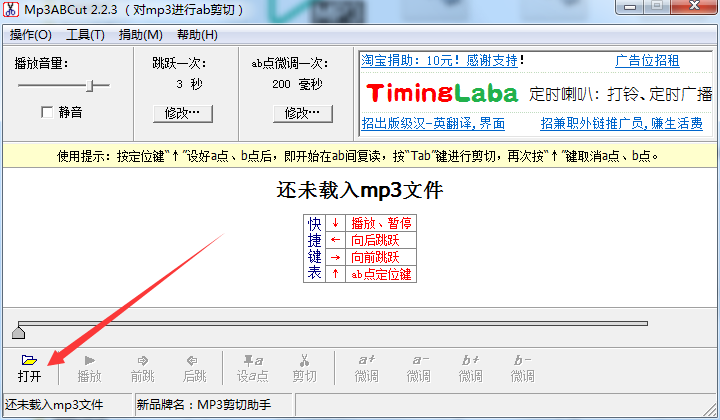This screenshot has height=420, width=720.
Task: Open the 招兼职外链推广员 link
Action: (621, 123)
